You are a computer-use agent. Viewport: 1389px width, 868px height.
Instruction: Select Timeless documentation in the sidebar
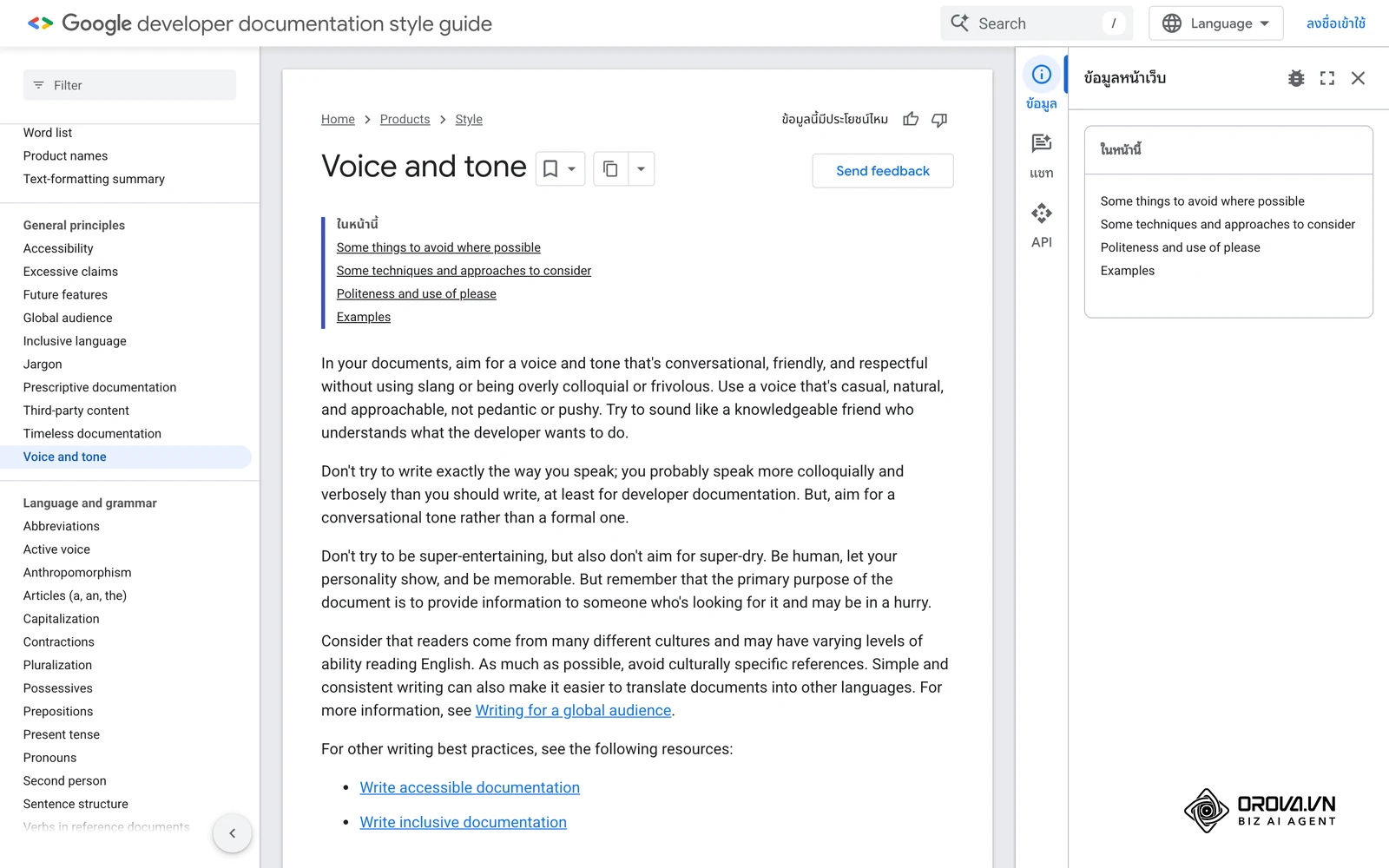pyautogui.click(x=92, y=433)
